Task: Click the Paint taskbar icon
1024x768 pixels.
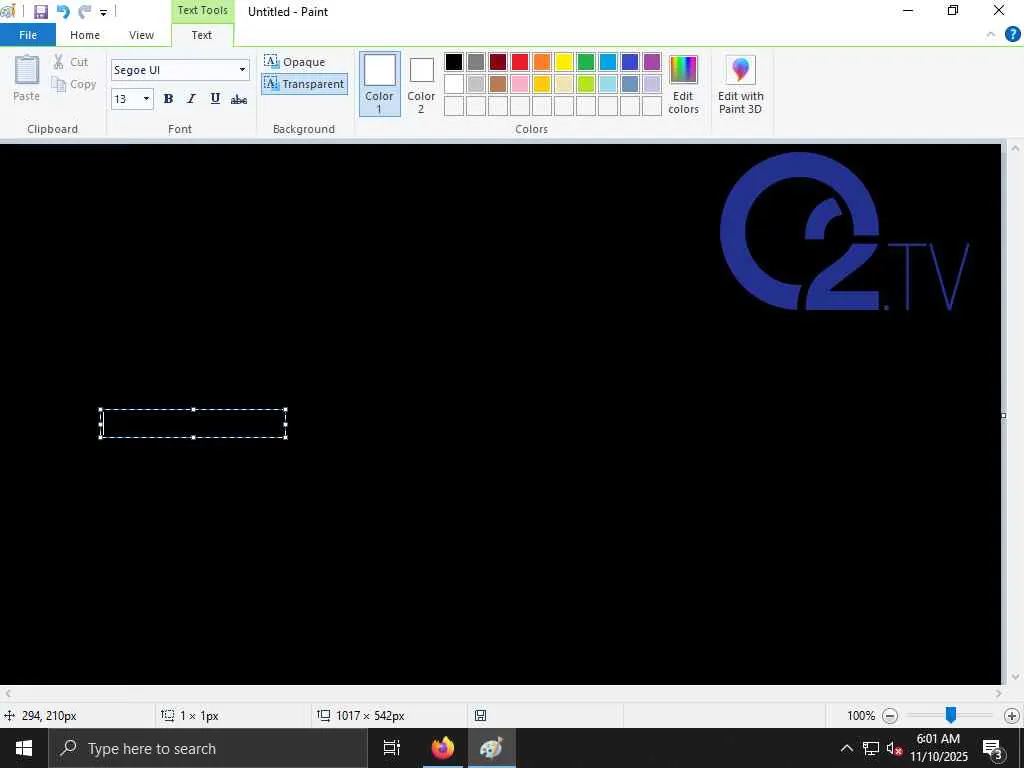Action: [x=492, y=748]
